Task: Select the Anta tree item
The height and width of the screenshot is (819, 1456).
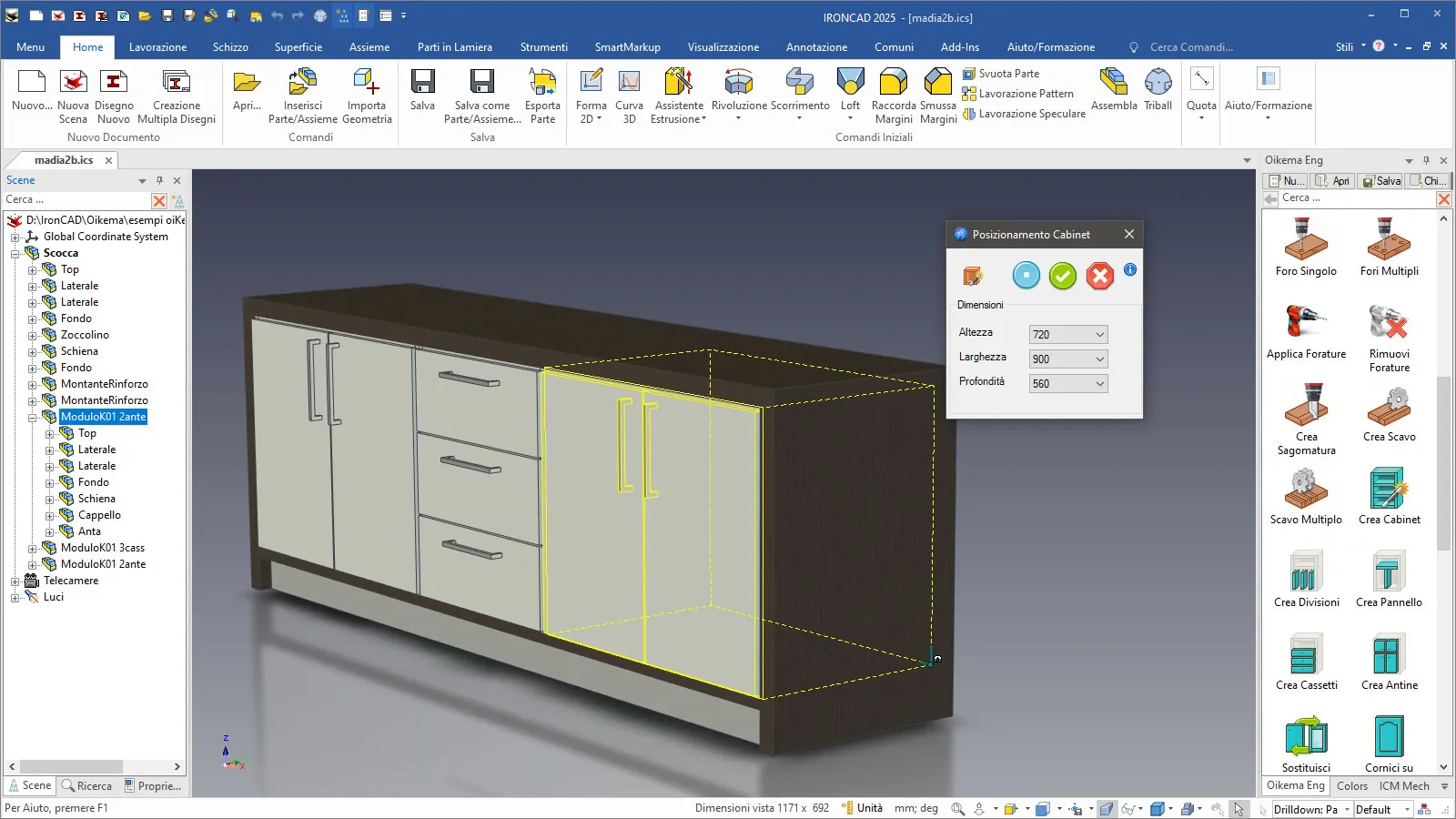Action: (89, 531)
